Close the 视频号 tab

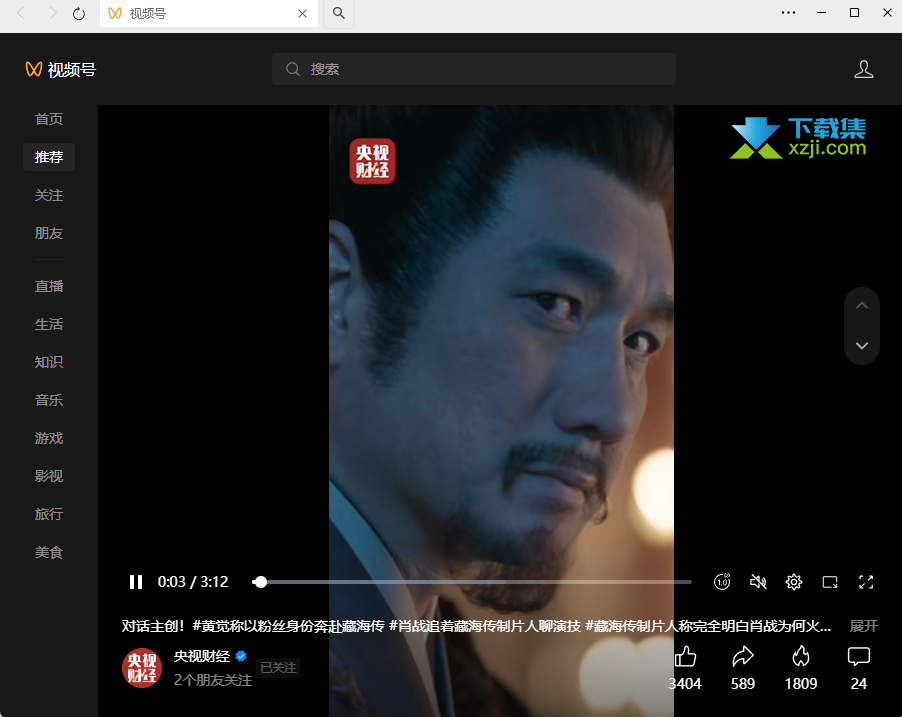click(x=302, y=13)
